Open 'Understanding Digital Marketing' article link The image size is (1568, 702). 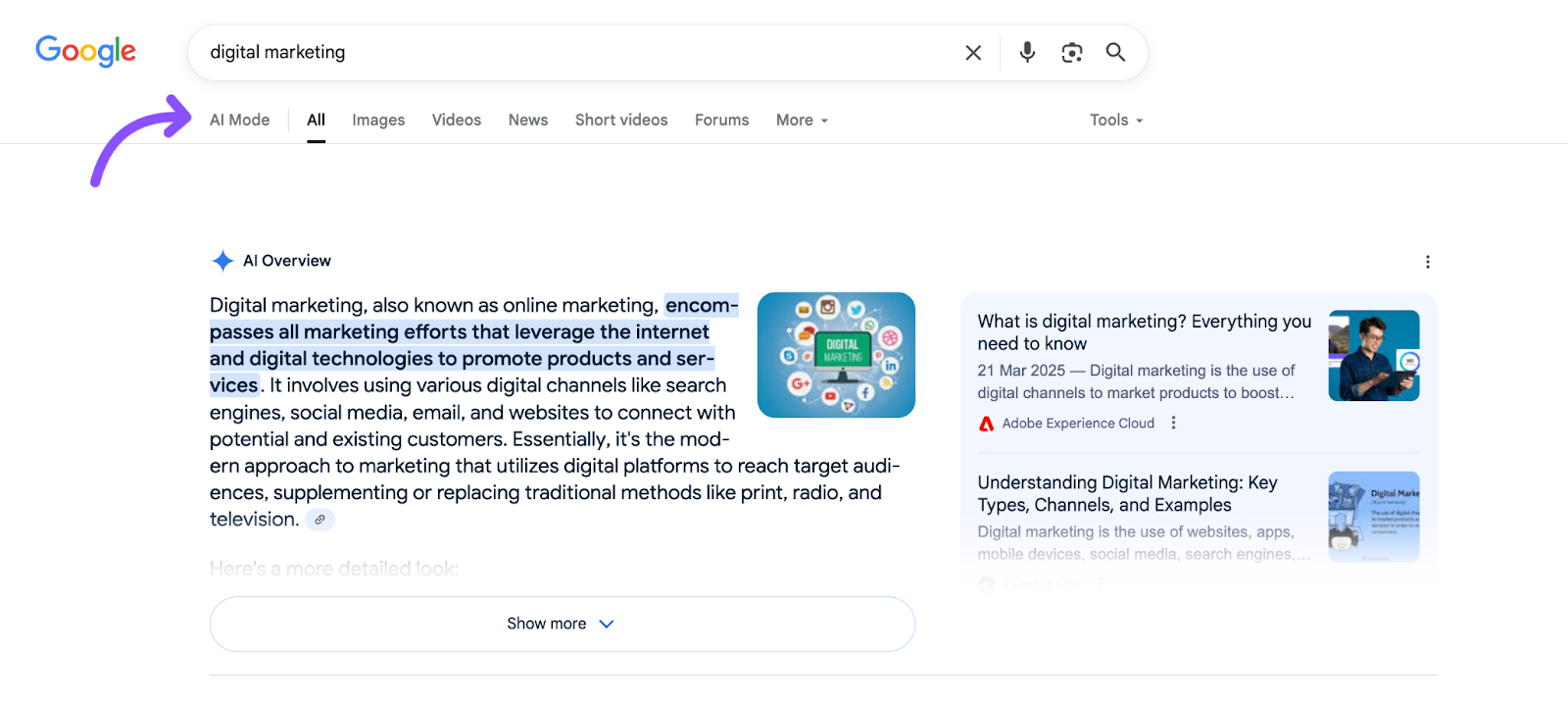point(1127,493)
